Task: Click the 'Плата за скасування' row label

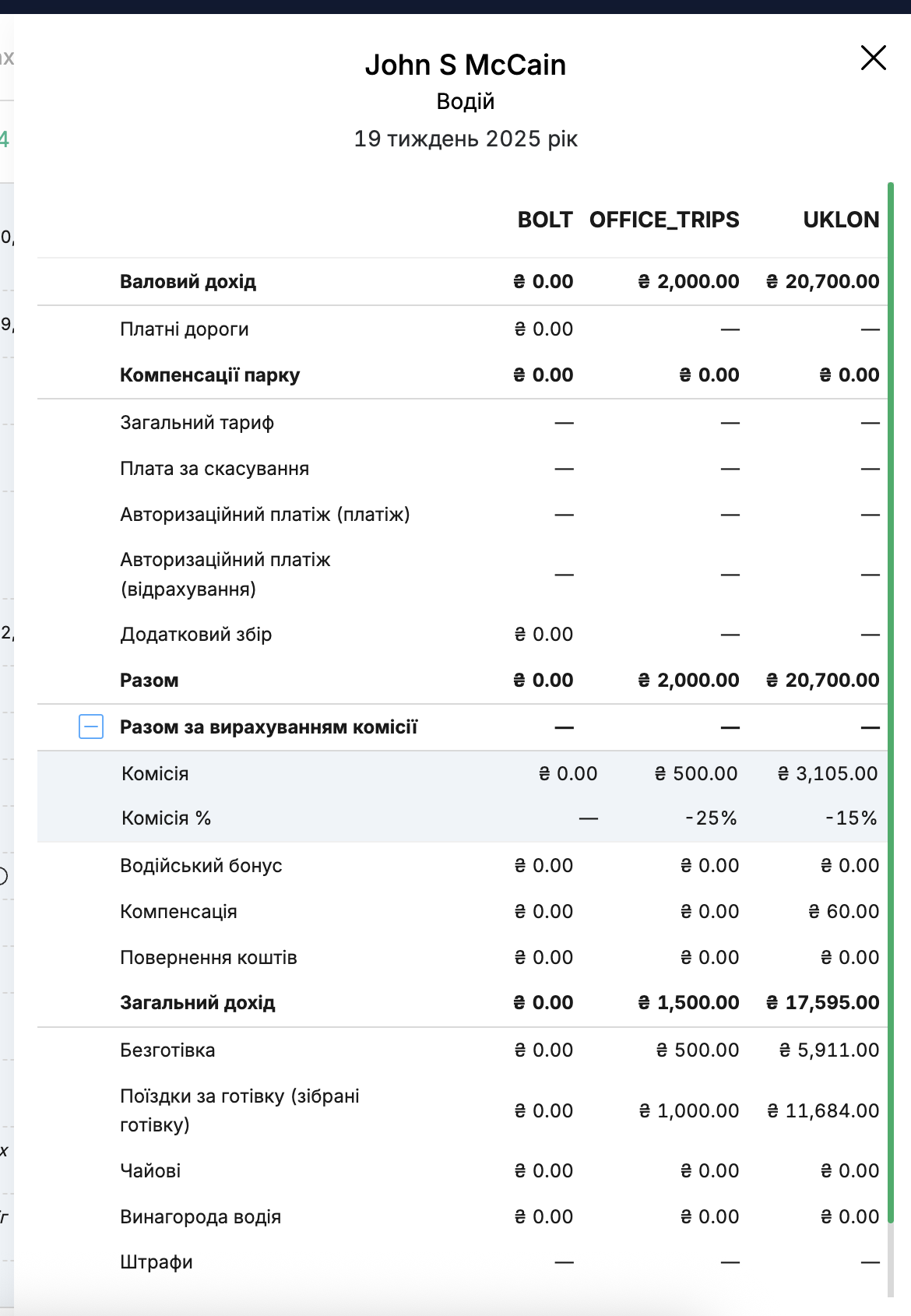Action: pyautogui.click(x=214, y=468)
